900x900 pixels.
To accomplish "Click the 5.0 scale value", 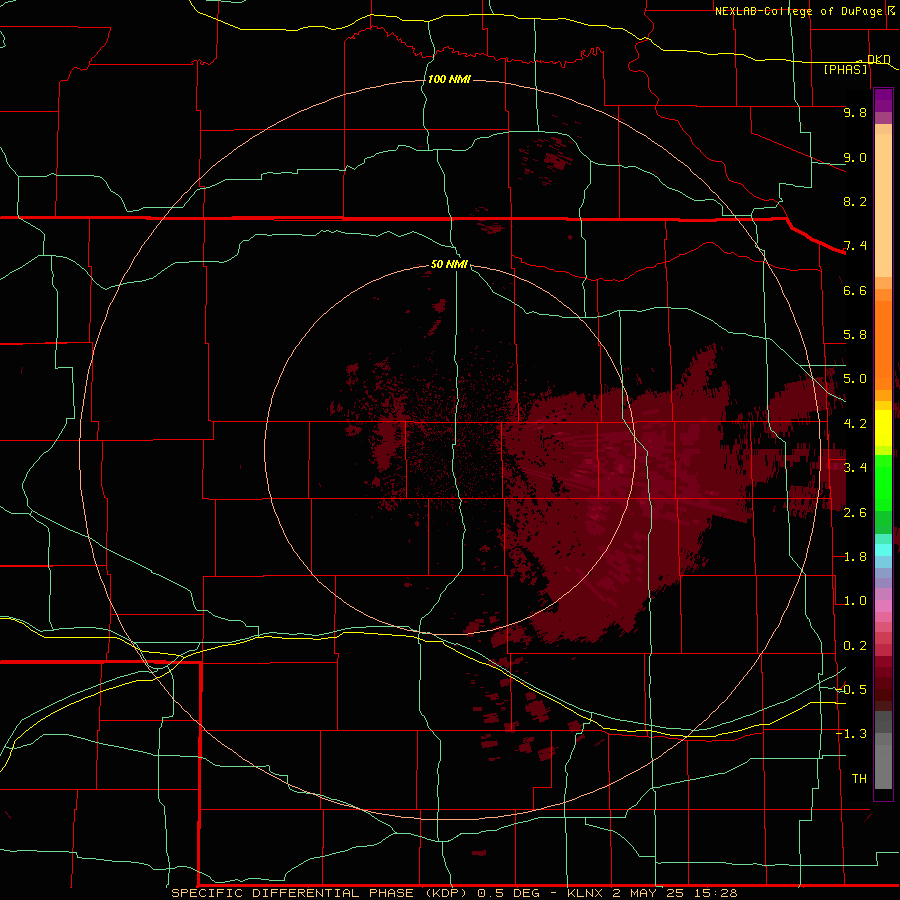I will [855, 379].
